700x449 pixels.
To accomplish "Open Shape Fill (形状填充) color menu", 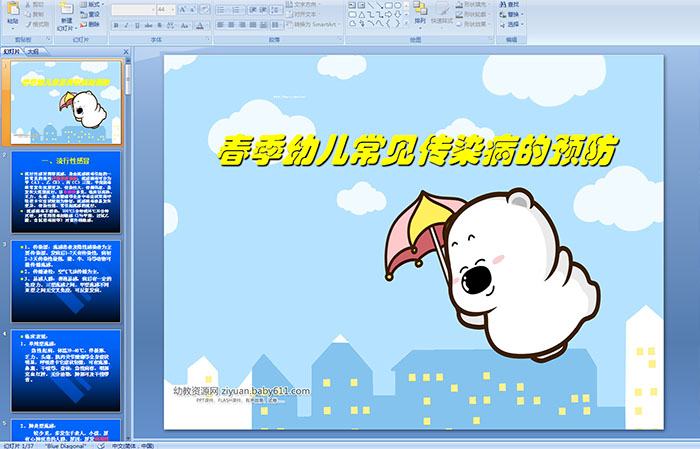I will pyautogui.click(x=472, y=4).
